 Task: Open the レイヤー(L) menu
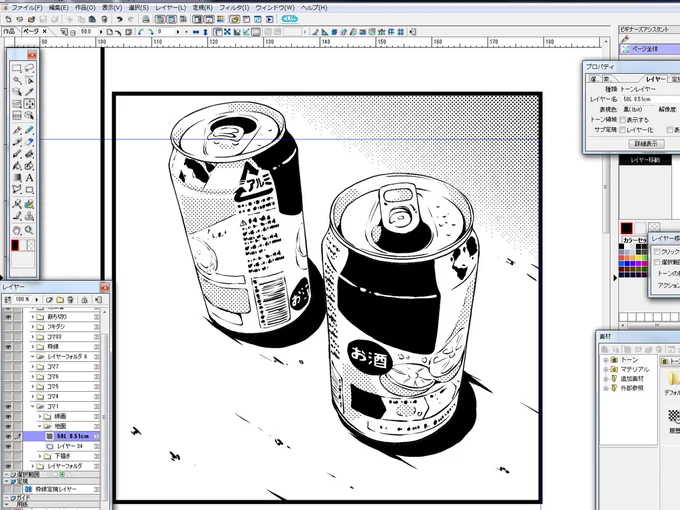pyautogui.click(x=171, y=8)
